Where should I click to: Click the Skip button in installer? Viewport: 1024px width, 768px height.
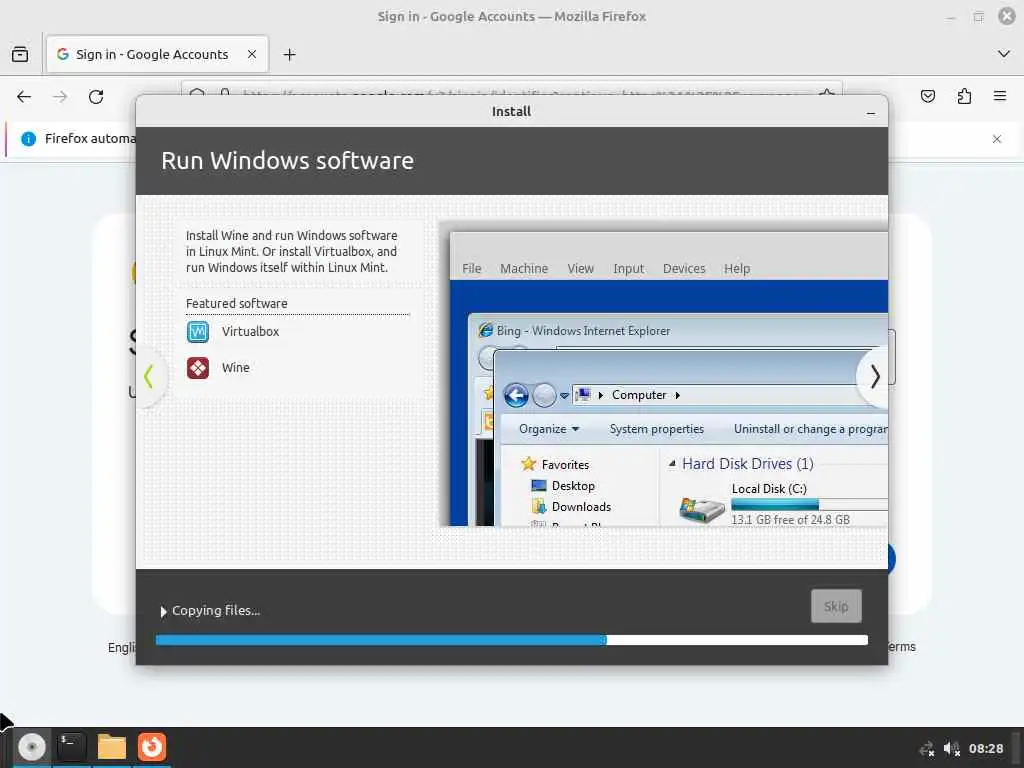(836, 606)
